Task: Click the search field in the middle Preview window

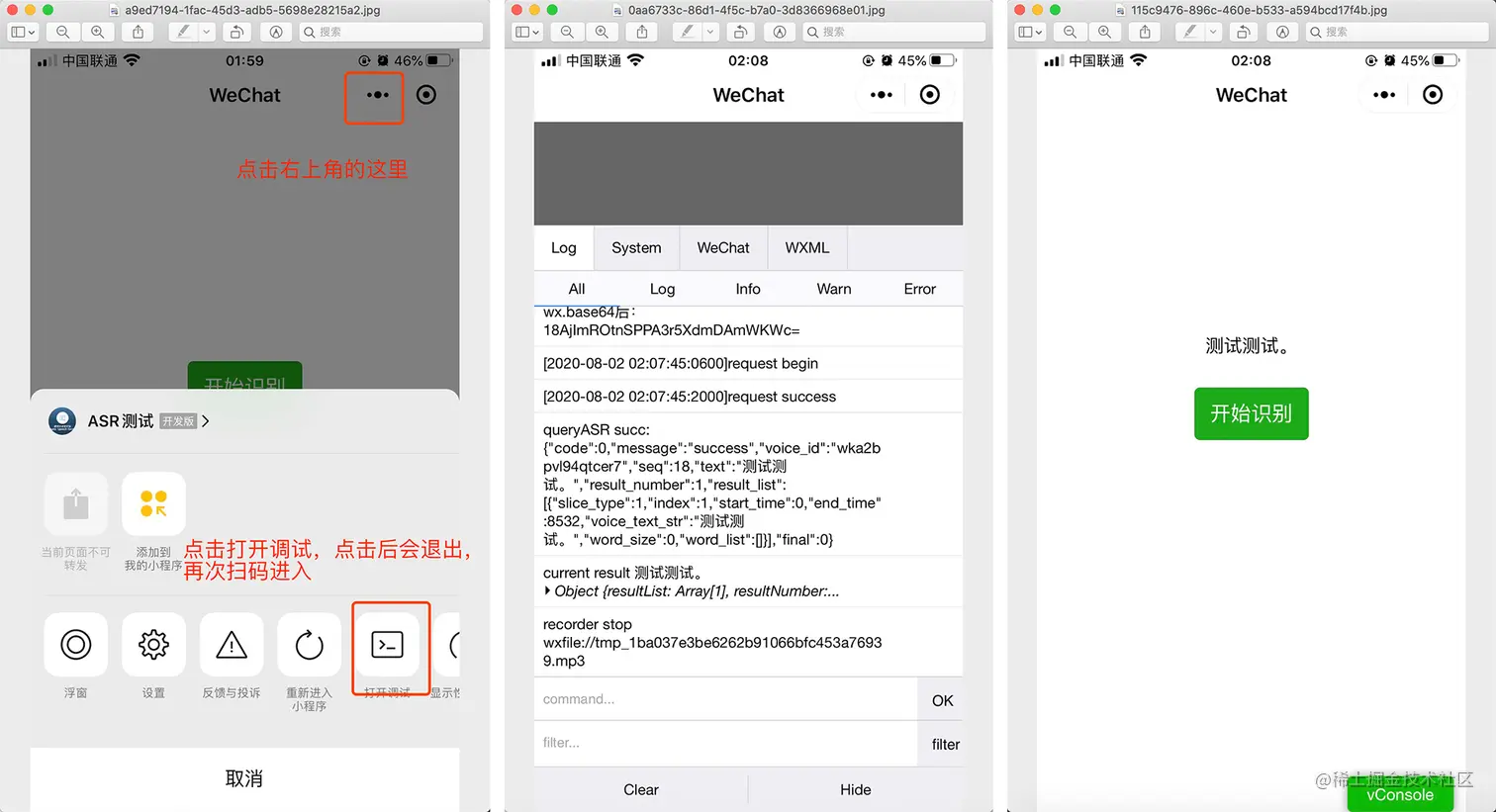Action: [x=894, y=32]
